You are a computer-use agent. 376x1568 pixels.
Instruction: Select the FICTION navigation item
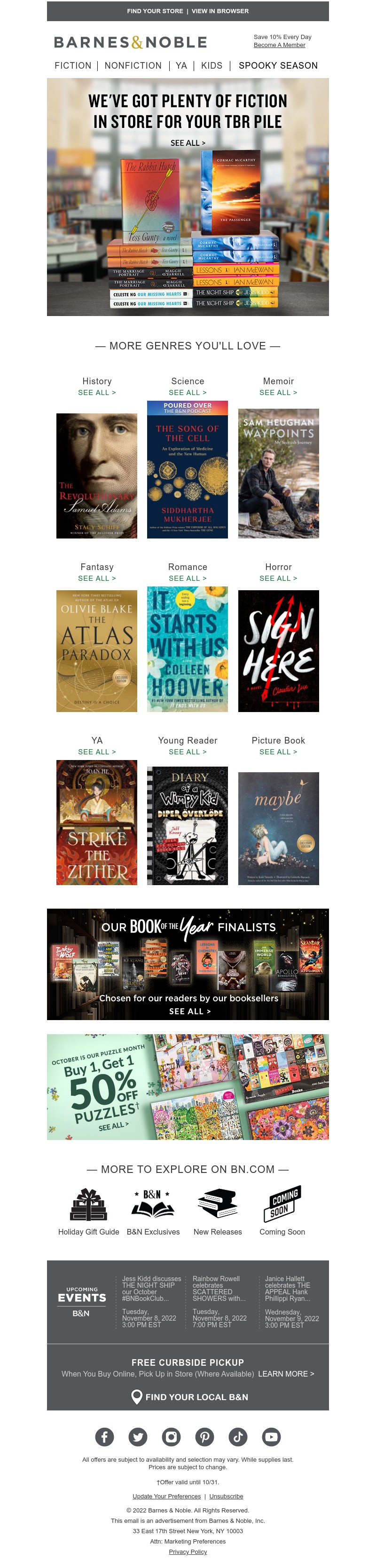(73, 65)
